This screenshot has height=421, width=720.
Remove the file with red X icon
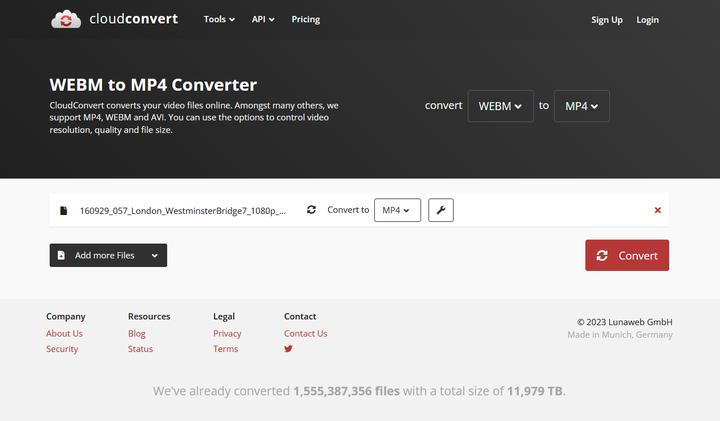click(657, 210)
